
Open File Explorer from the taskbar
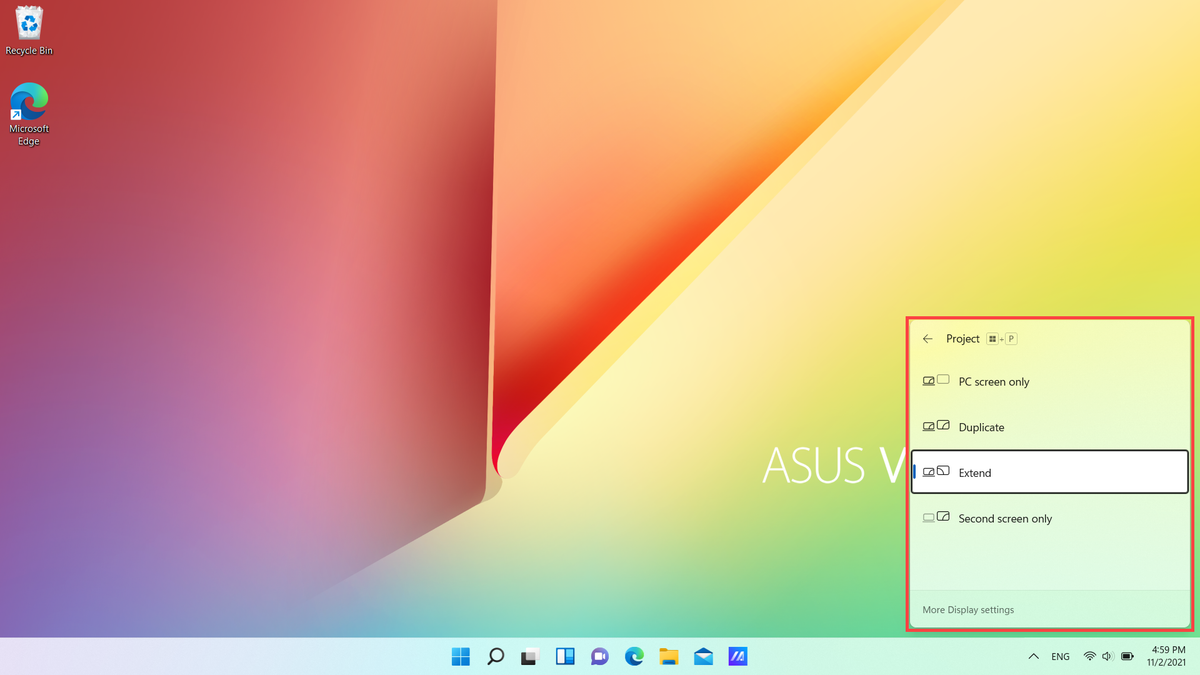click(x=669, y=657)
